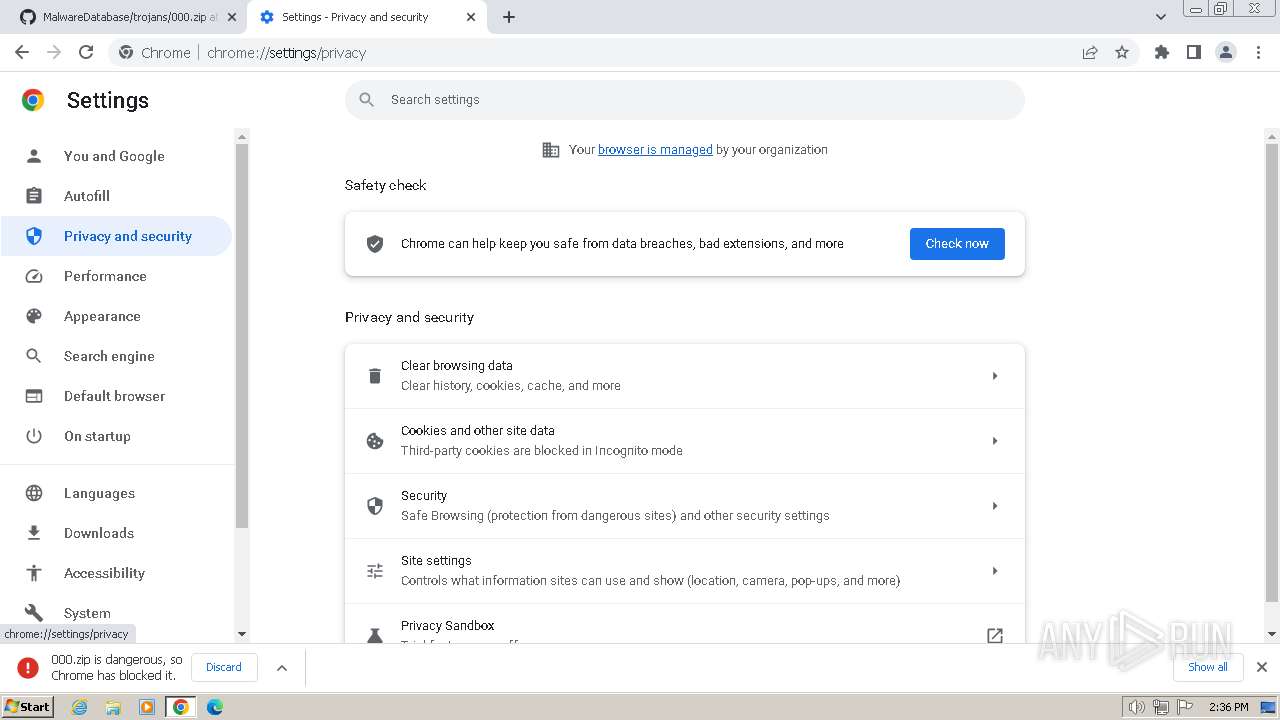Open the tab search chevron in title bar
Viewport: 1280px width, 720px height.
1161,17
